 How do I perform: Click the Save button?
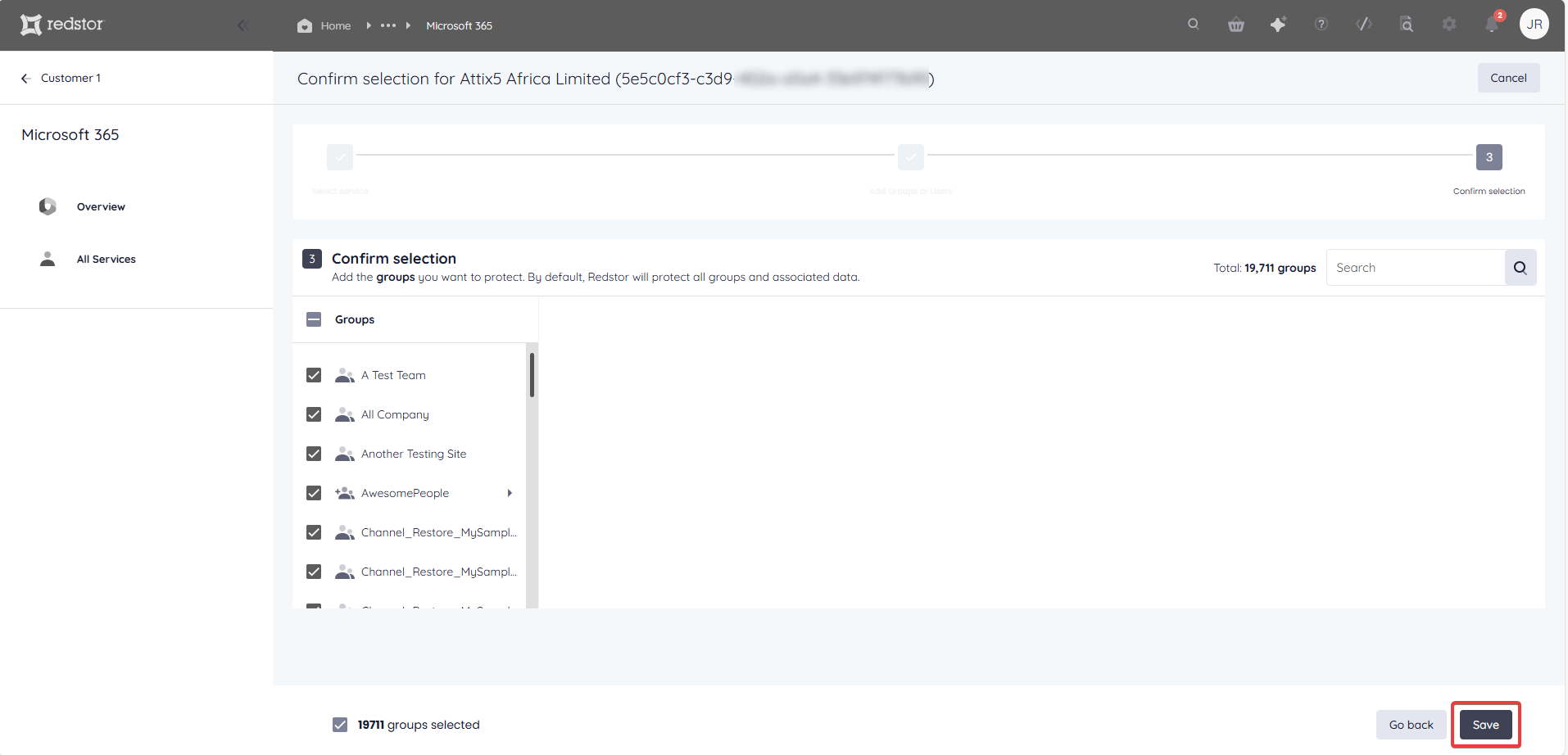click(x=1485, y=725)
